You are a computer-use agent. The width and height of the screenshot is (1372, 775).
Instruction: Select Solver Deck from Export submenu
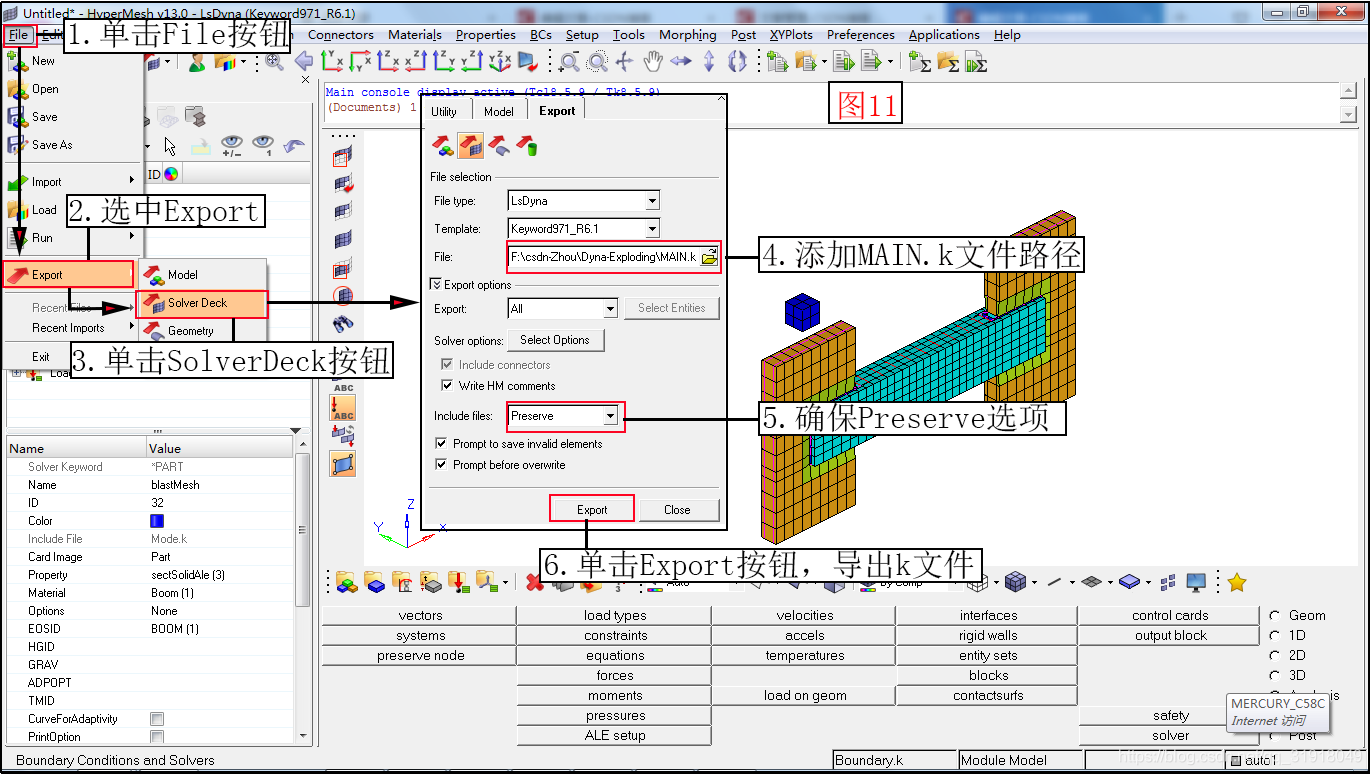pyautogui.click(x=203, y=303)
